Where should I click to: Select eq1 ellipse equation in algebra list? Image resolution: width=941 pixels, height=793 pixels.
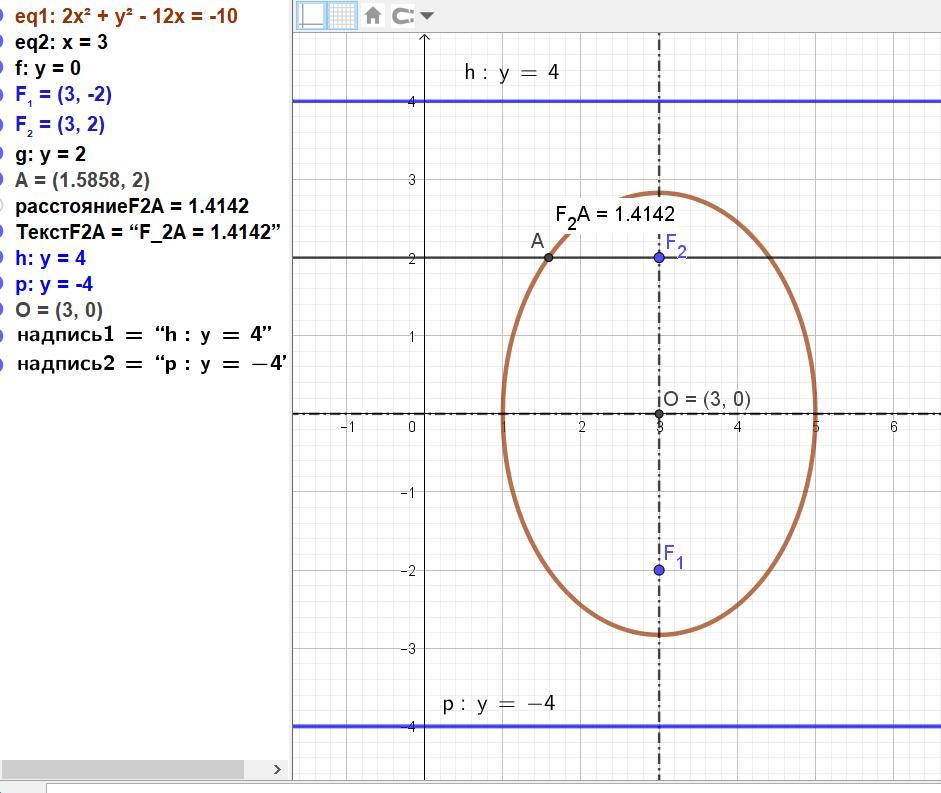point(126,16)
